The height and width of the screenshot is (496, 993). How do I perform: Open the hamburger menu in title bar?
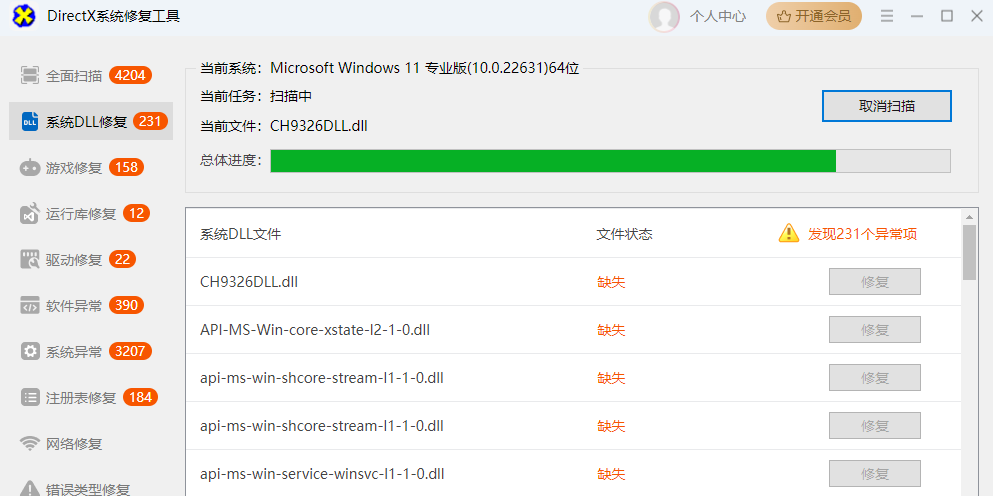pos(886,16)
